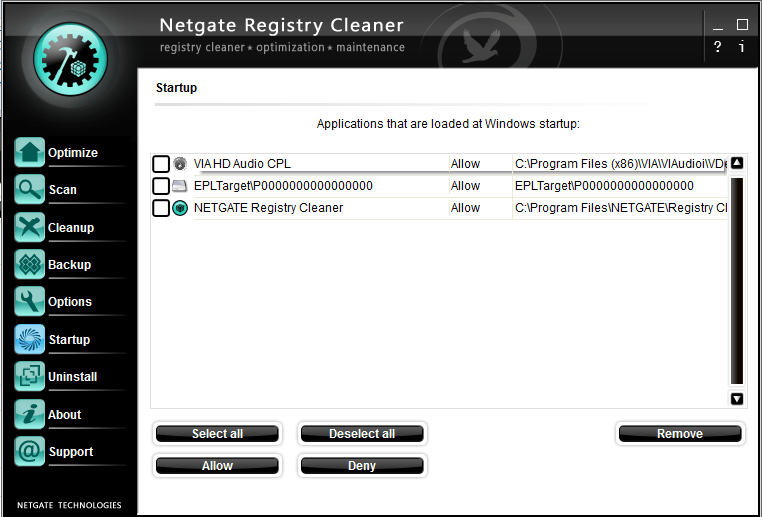Click the Backup icon in sidebar
Image resolution: width=762 pixels, height=517 pixels.
pos(29,264)
